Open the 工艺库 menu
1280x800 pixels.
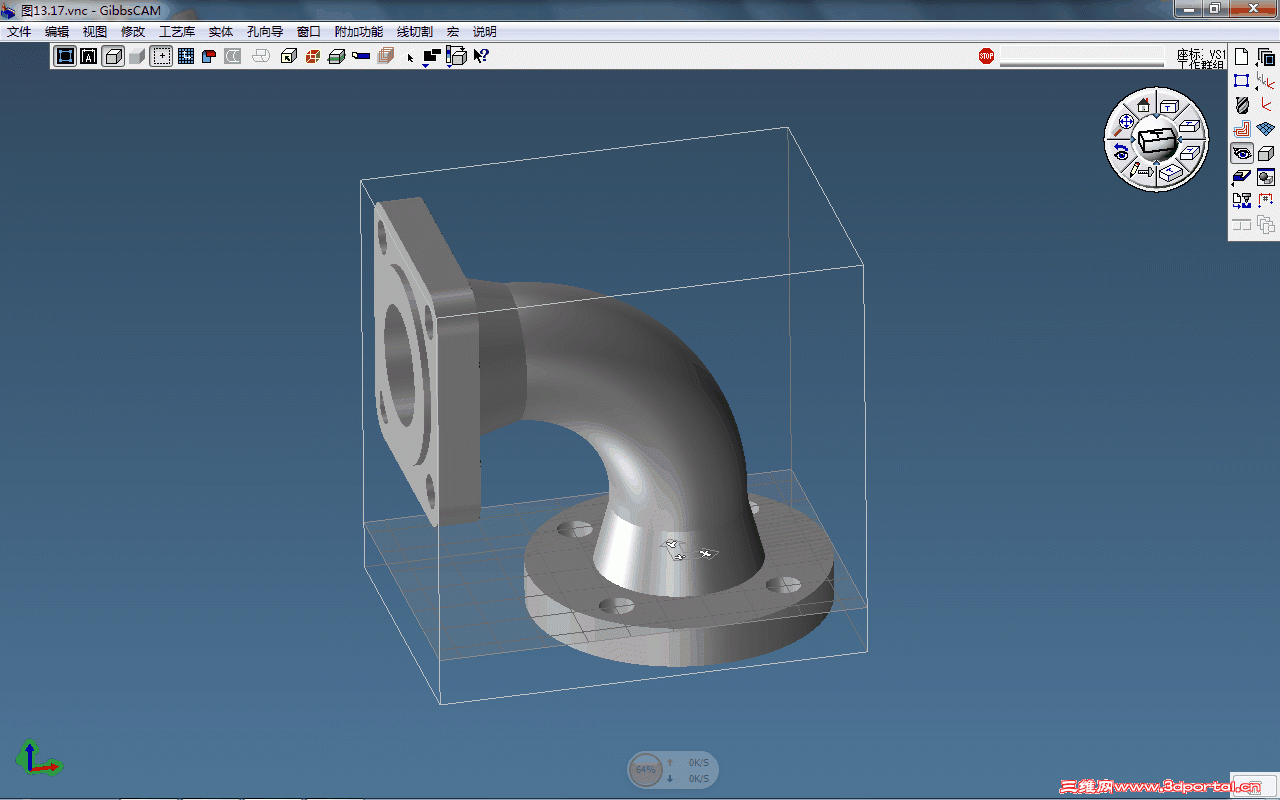pos(177,32)
